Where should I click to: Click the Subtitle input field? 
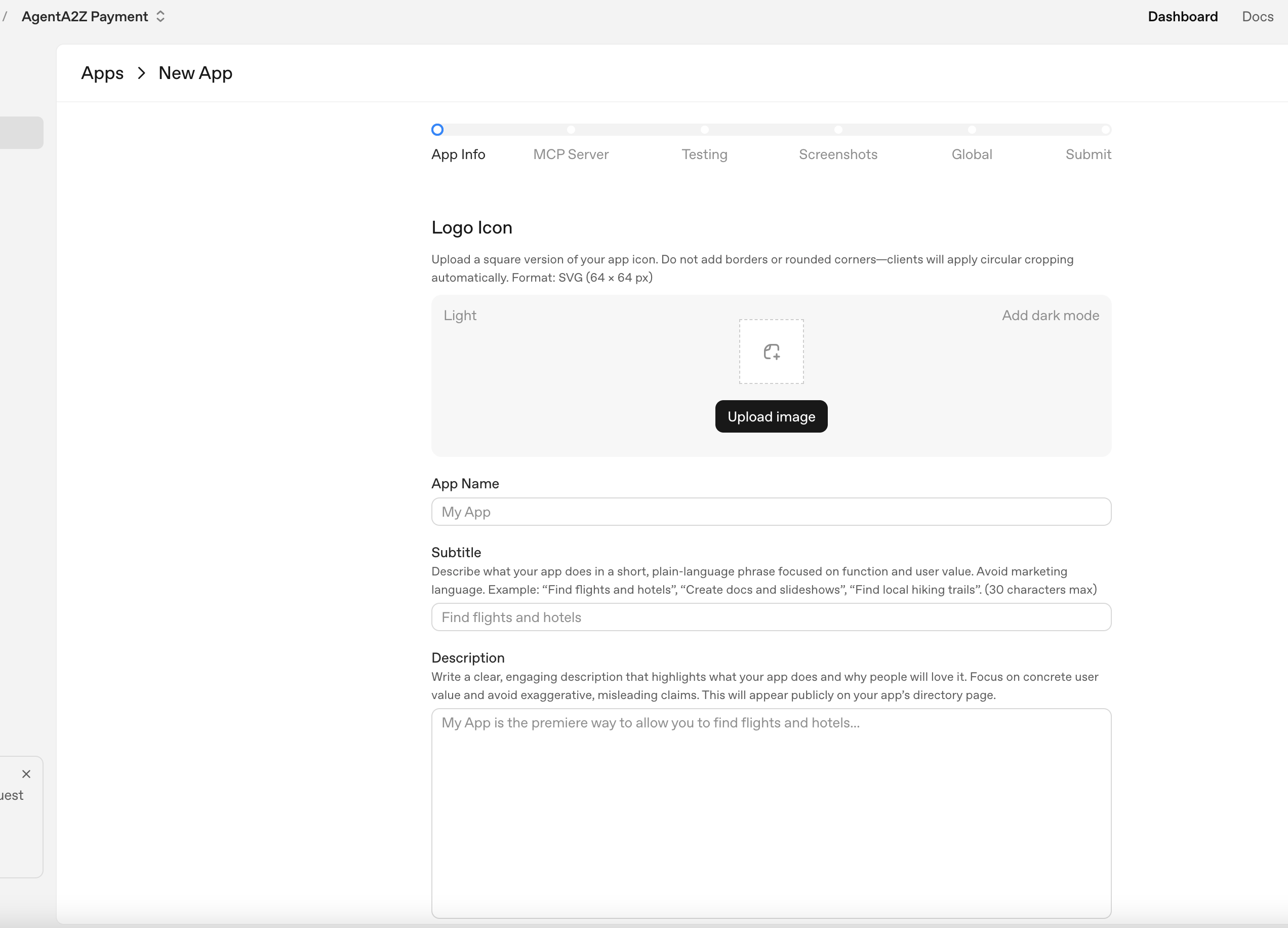pos(771,617)
